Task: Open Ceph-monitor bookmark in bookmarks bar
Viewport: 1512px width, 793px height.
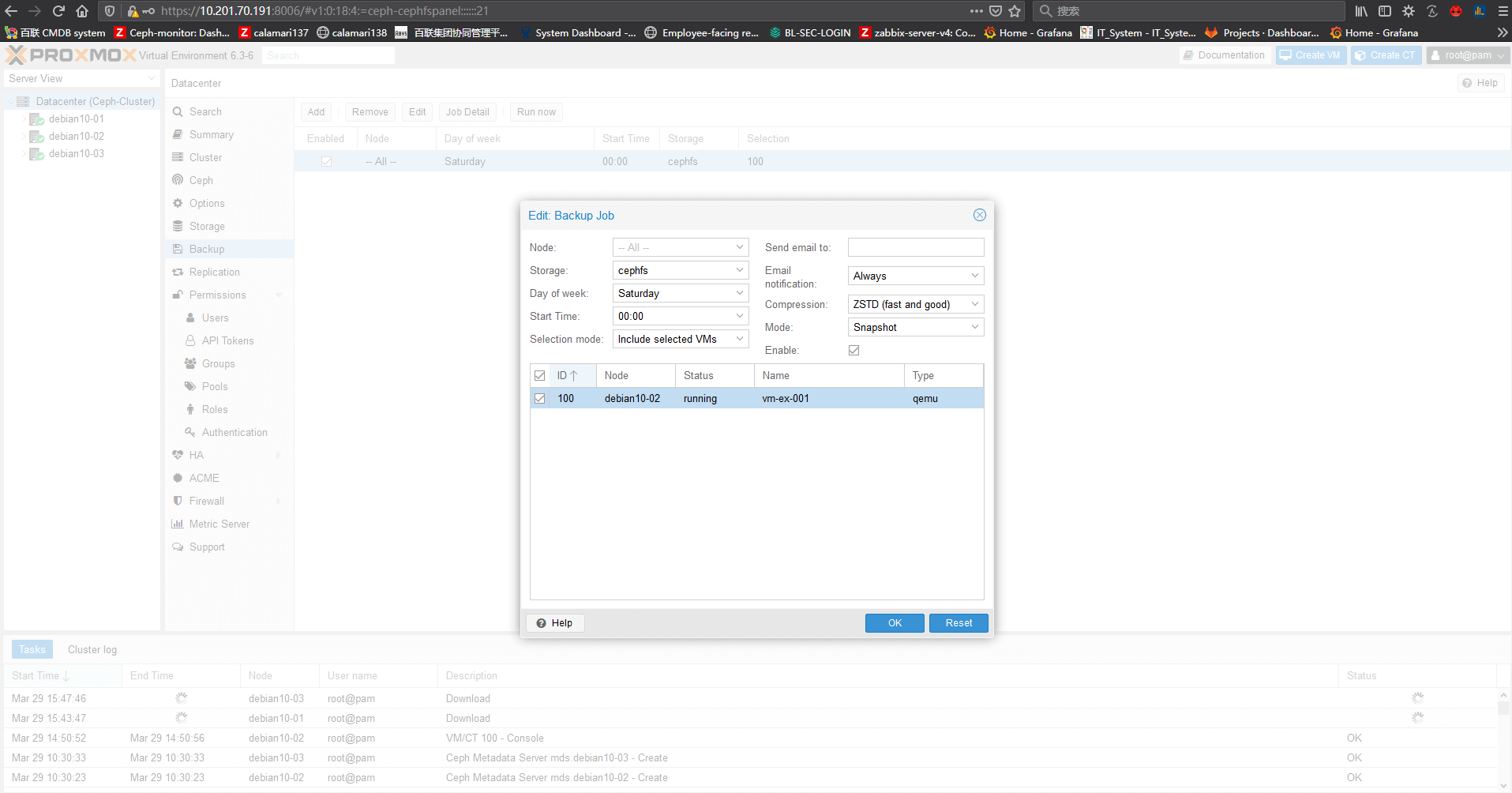Action: click(172, 33)
